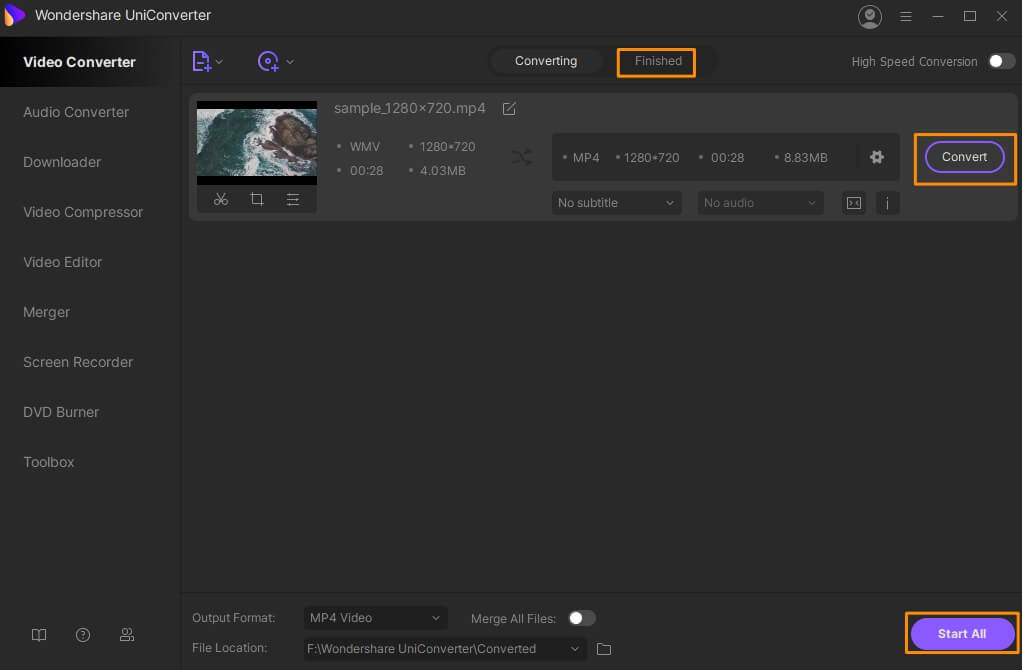
Task: Open the hamburger menu in title bar
Action: 906,16
